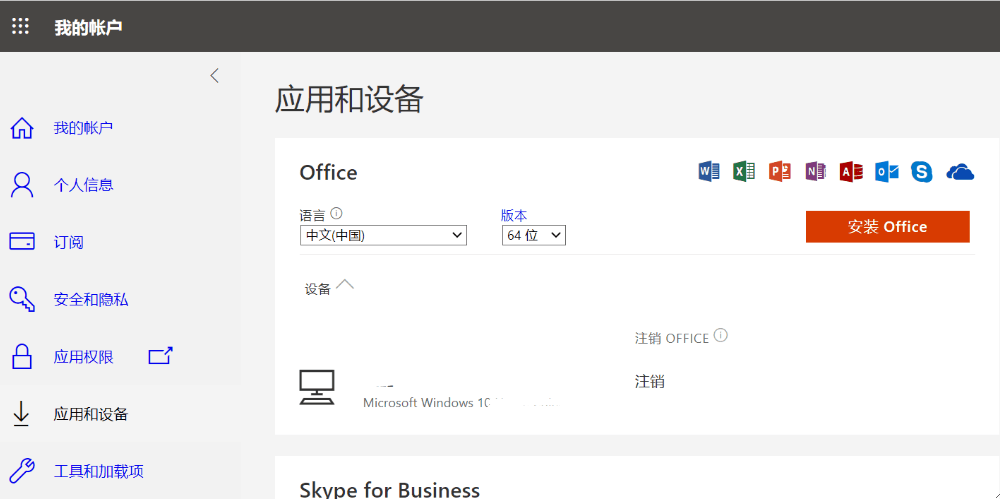Click the Office section heading
The height and width of the screenshot is (501, 1000).
328,172
